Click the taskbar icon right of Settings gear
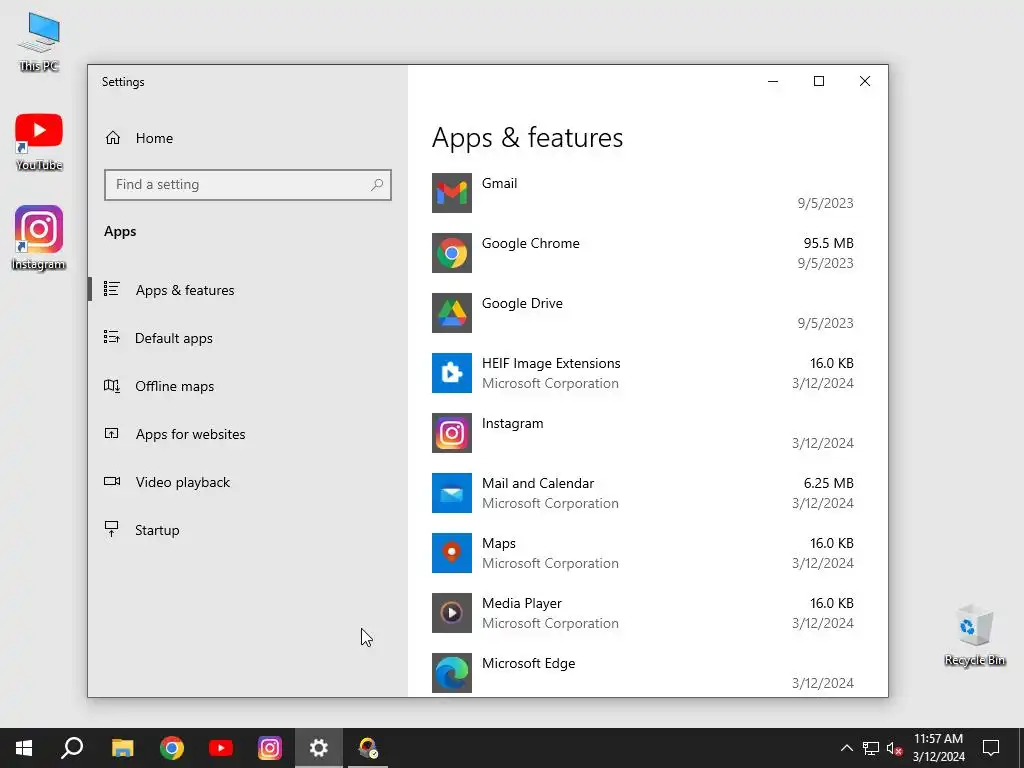Image resolution: width=1024 pixels, height=768 pixels. tap(368, 748)
